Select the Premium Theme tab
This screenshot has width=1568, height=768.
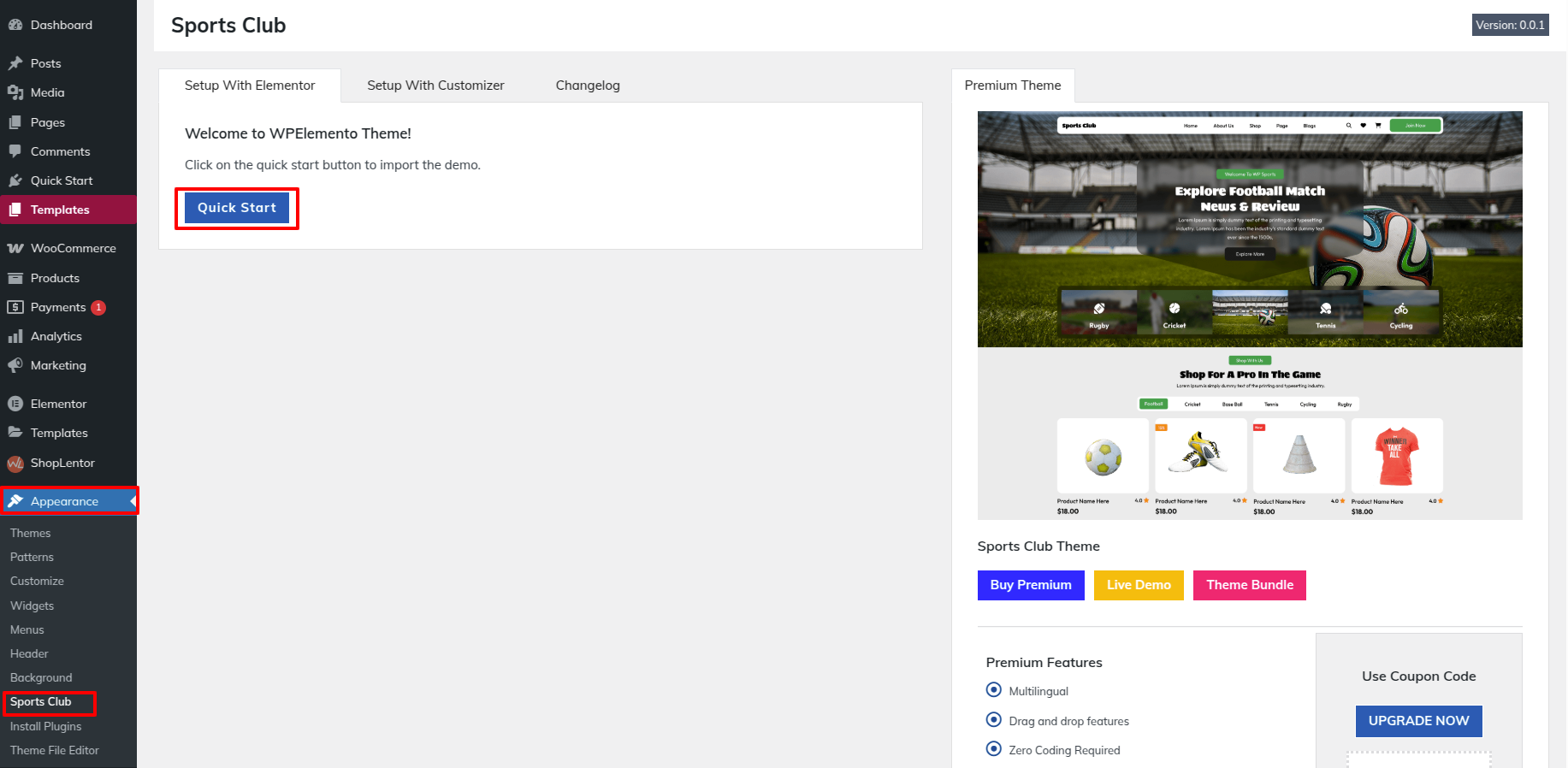(x=1013, y=86)
